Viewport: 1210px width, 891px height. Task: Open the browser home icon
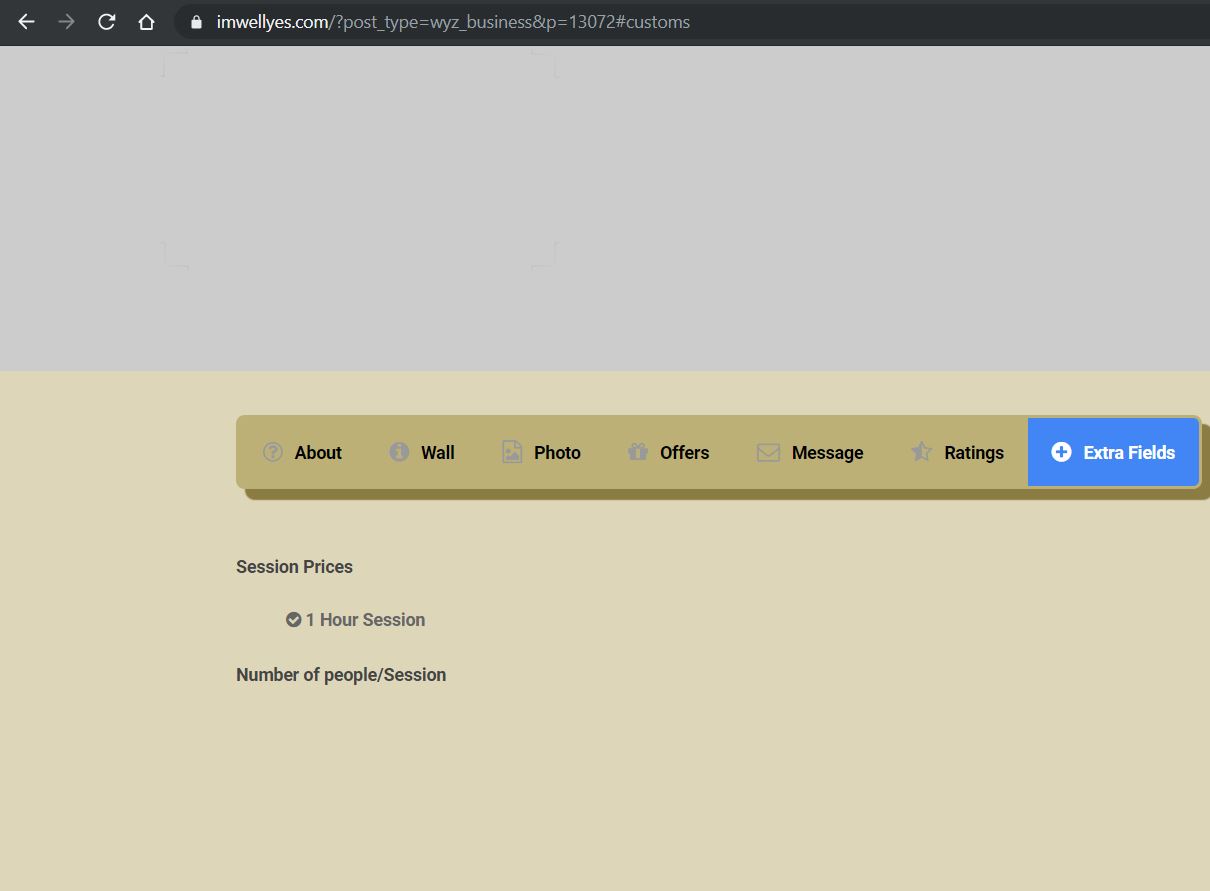click(146, 22)
